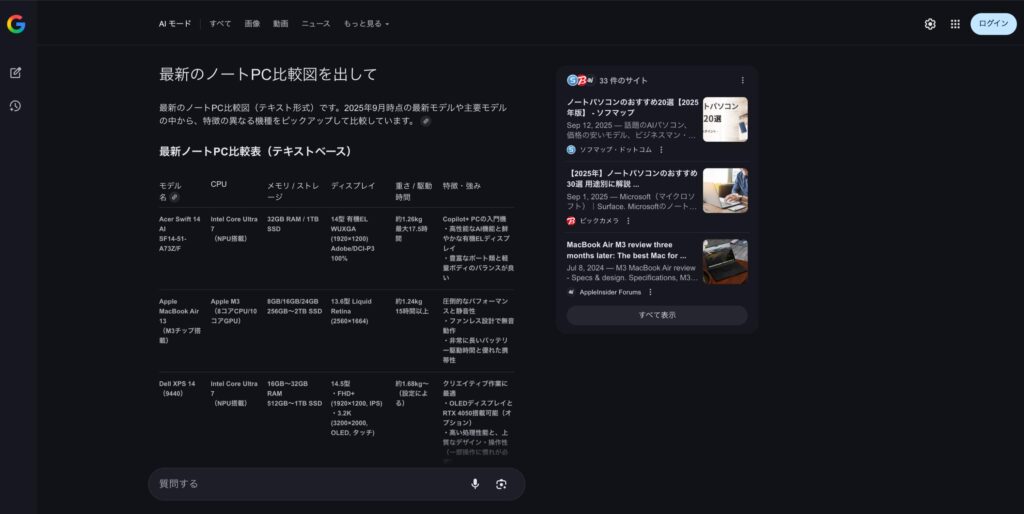Click the Google logo icon
Screen dimensions: 1024x514
16,25
